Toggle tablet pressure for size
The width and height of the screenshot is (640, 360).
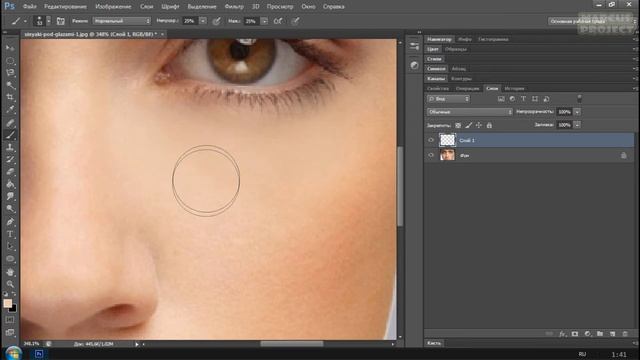coord(295,21)
